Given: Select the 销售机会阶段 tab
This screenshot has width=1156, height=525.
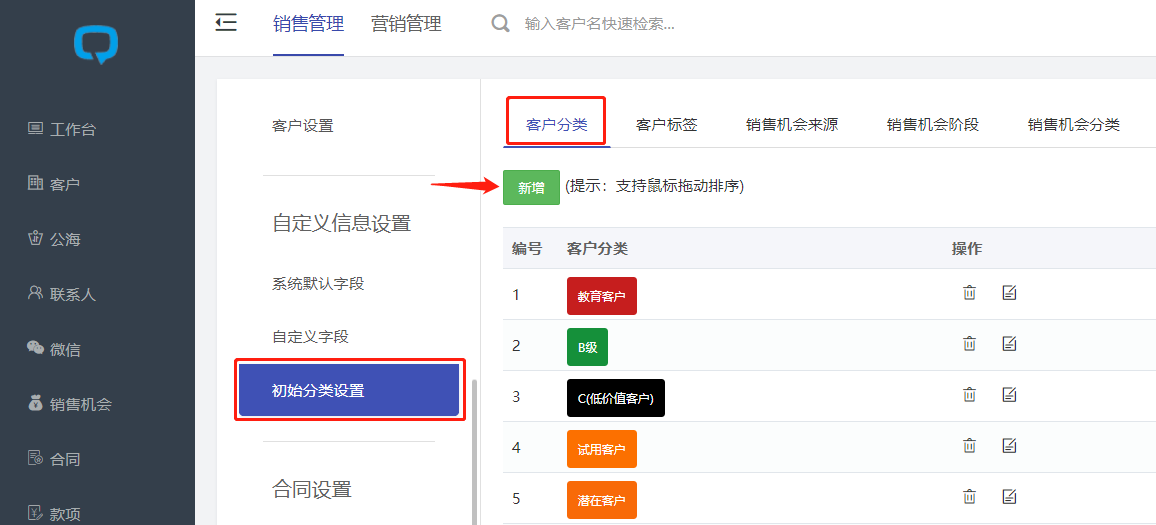Looking at the screenshot, I should (x=933, y=125).
